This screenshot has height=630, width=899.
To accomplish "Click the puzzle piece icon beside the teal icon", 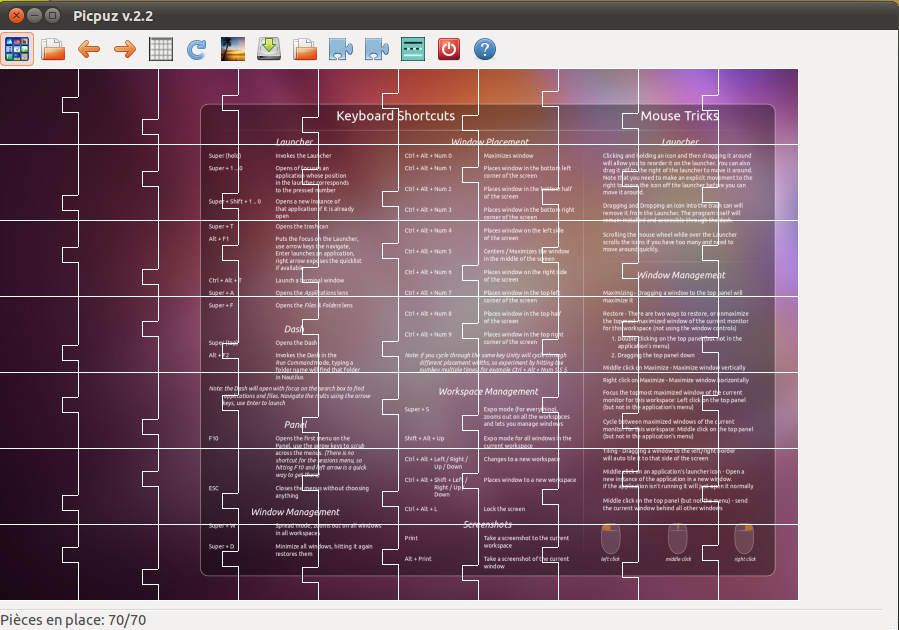I will [377, 49].
